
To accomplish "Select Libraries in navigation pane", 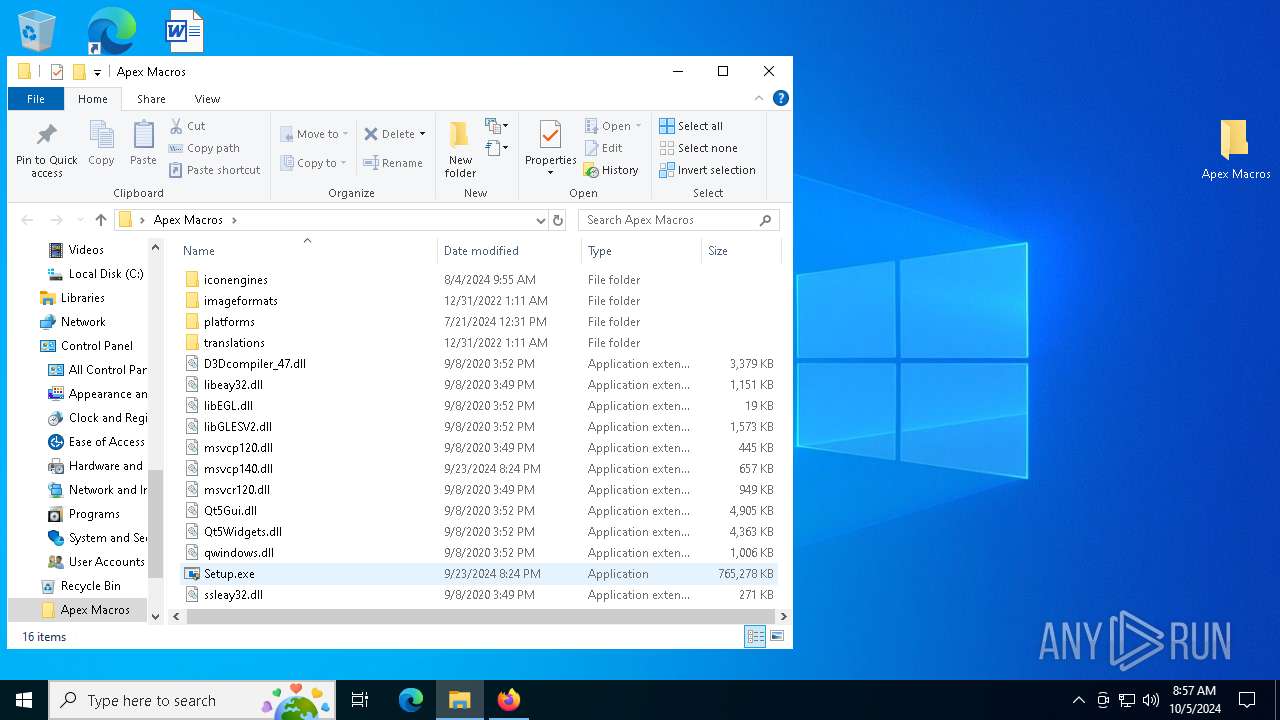I will click(x=72, y=298).
